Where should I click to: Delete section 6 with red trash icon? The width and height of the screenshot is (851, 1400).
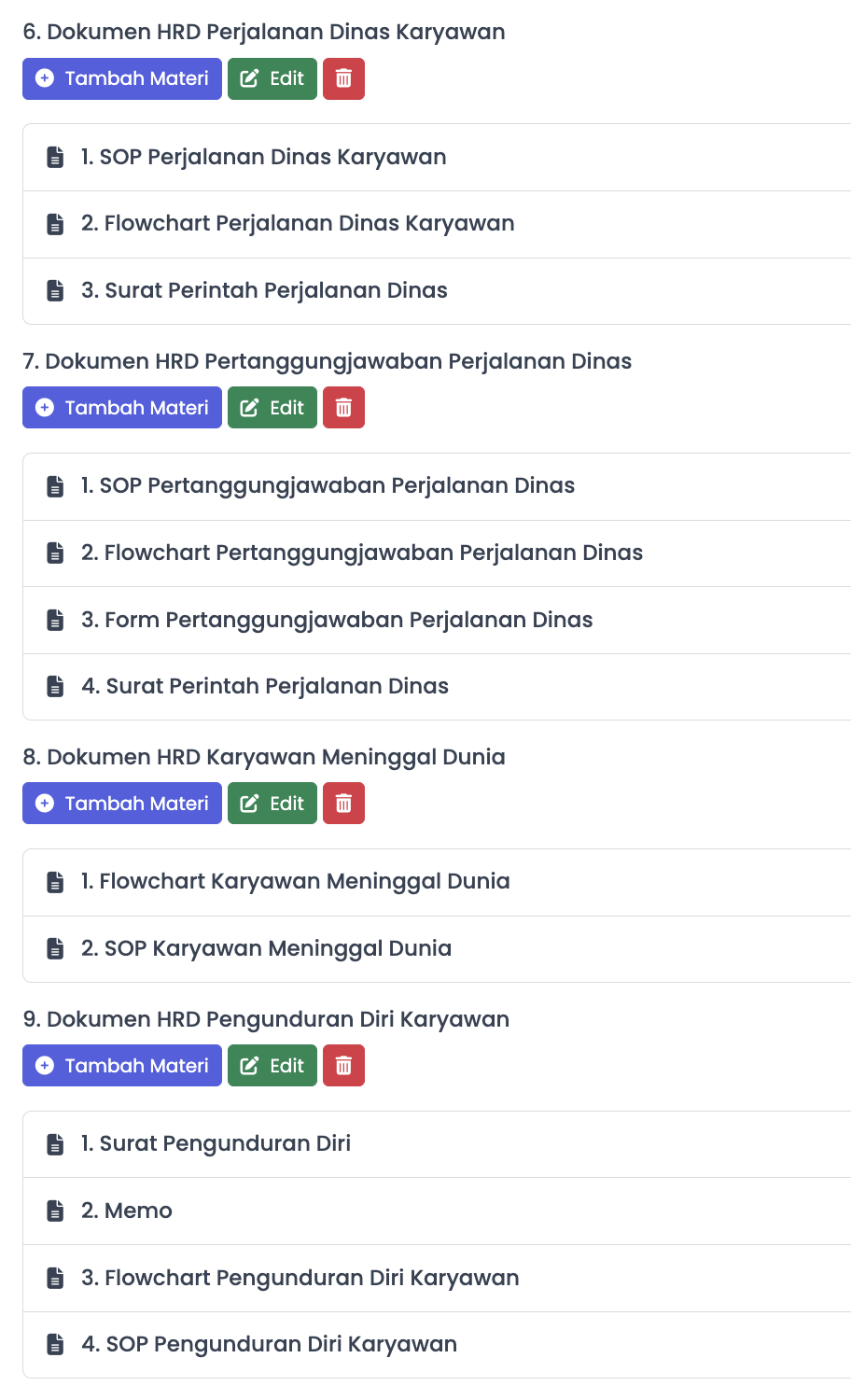coord(343,78)
